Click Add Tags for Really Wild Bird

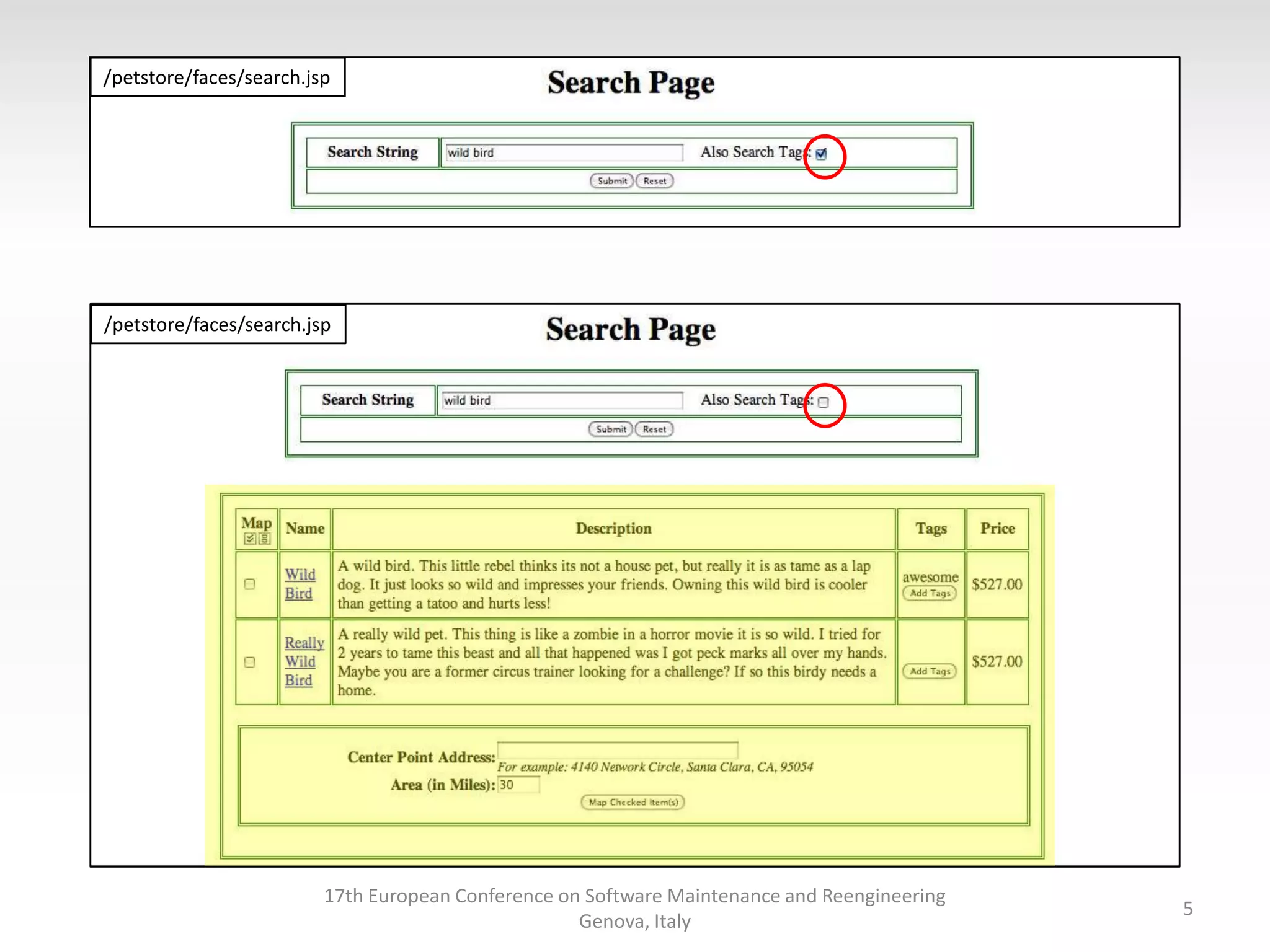[x=930, y=671]
